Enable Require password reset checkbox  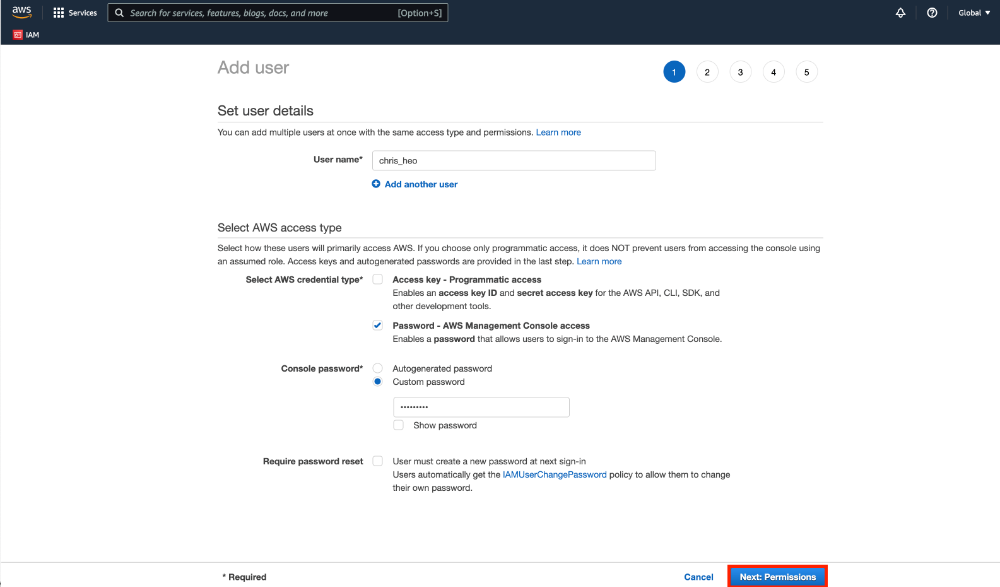(x=378, y=461)
